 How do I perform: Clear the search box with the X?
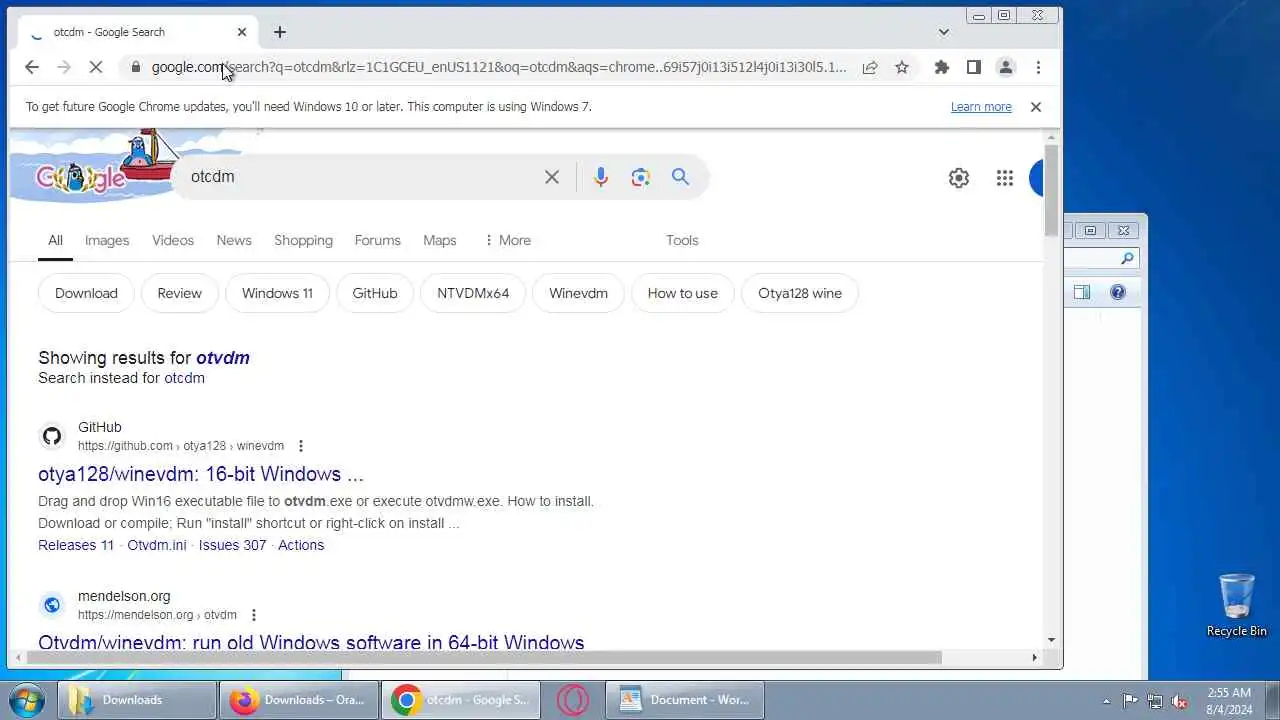click(552, 177)
